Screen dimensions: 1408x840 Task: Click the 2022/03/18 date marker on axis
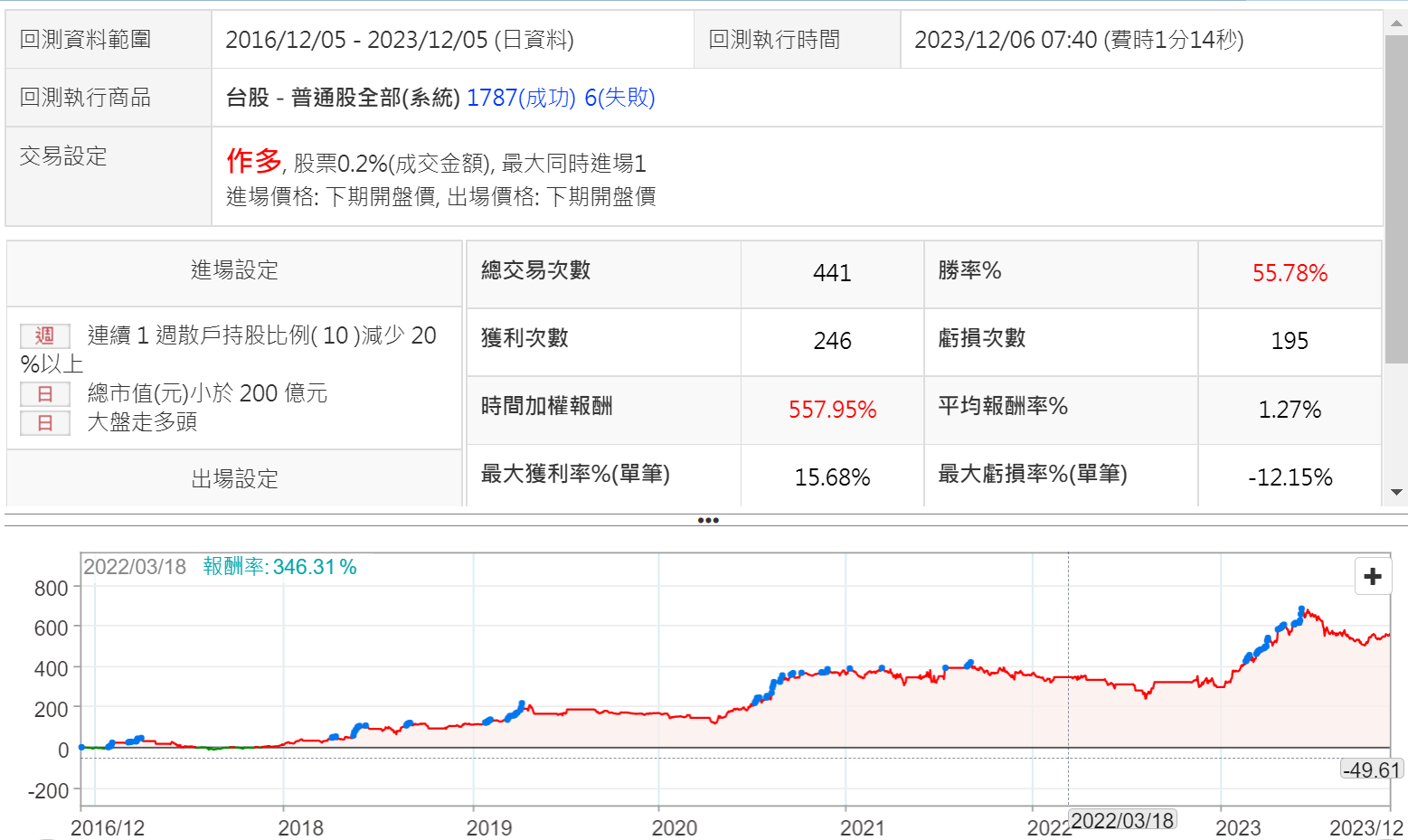1122,820
